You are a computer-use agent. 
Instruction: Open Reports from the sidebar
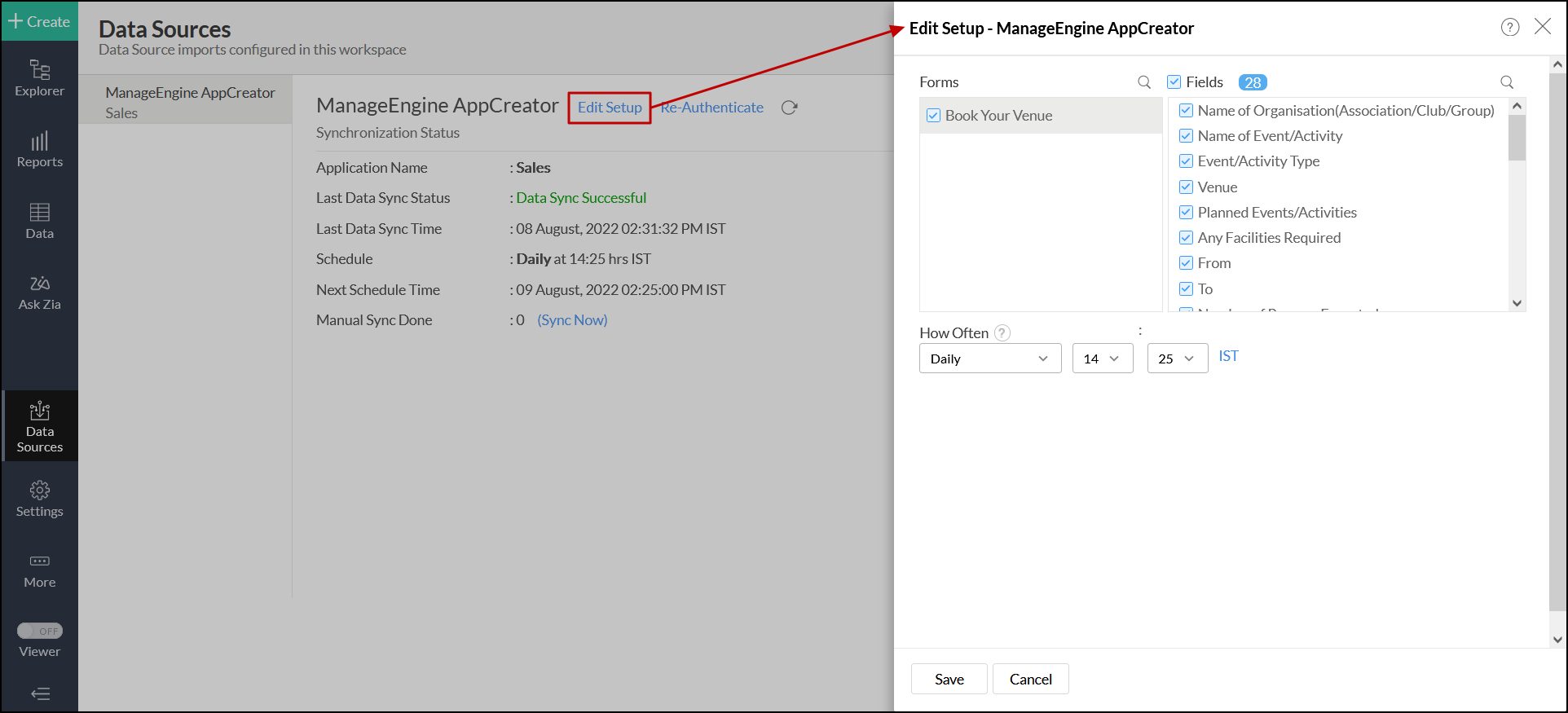tap(39, 150)
